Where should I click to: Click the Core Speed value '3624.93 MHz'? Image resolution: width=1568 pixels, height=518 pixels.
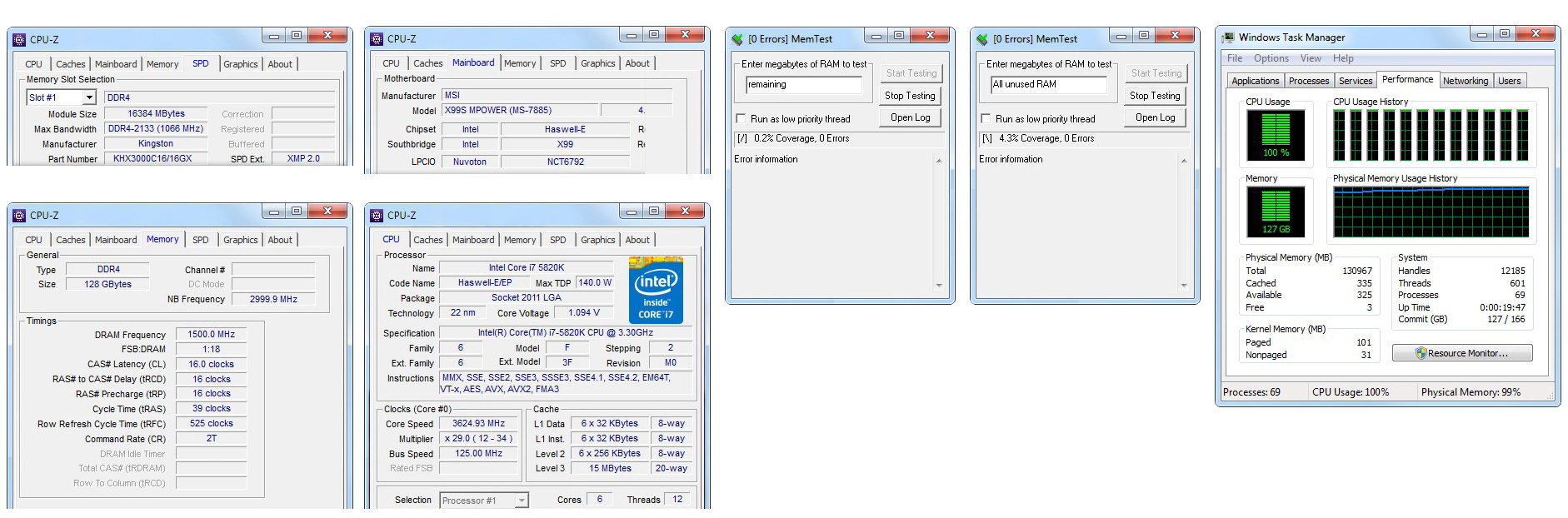click(x=479, y=423)
